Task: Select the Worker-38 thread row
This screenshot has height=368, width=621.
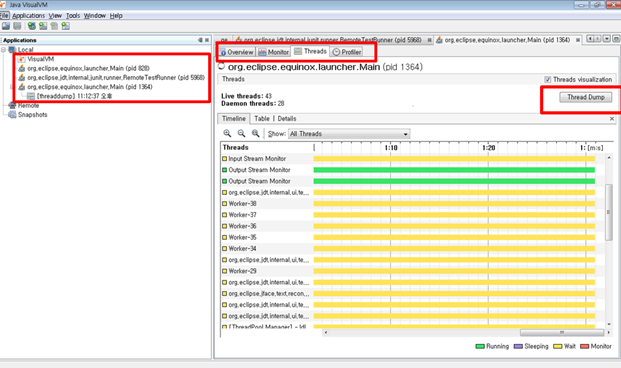Action: pyautogui.click(x=412, y=204)
